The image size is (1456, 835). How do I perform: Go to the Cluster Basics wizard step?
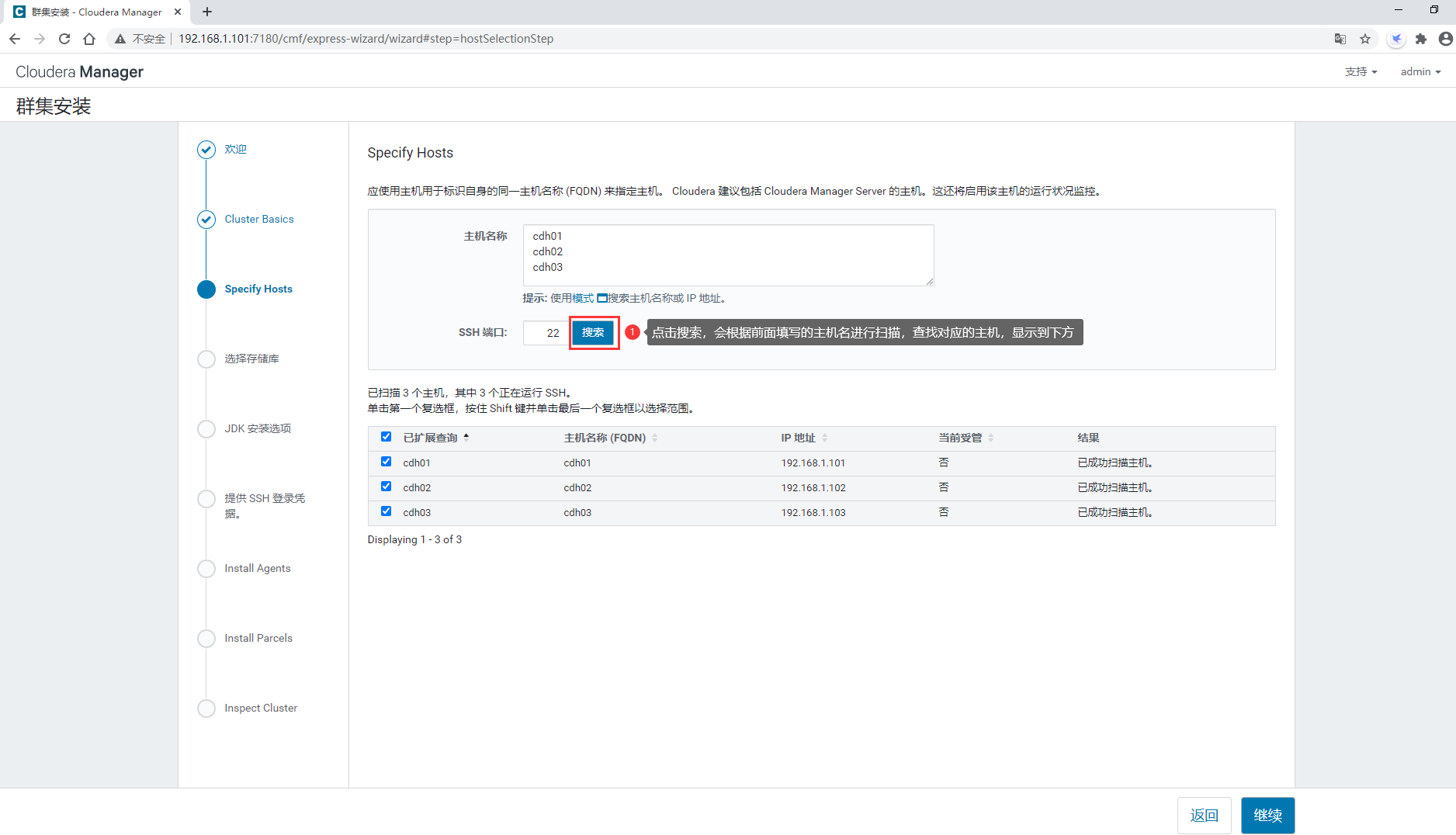click(x=259, y=219)
